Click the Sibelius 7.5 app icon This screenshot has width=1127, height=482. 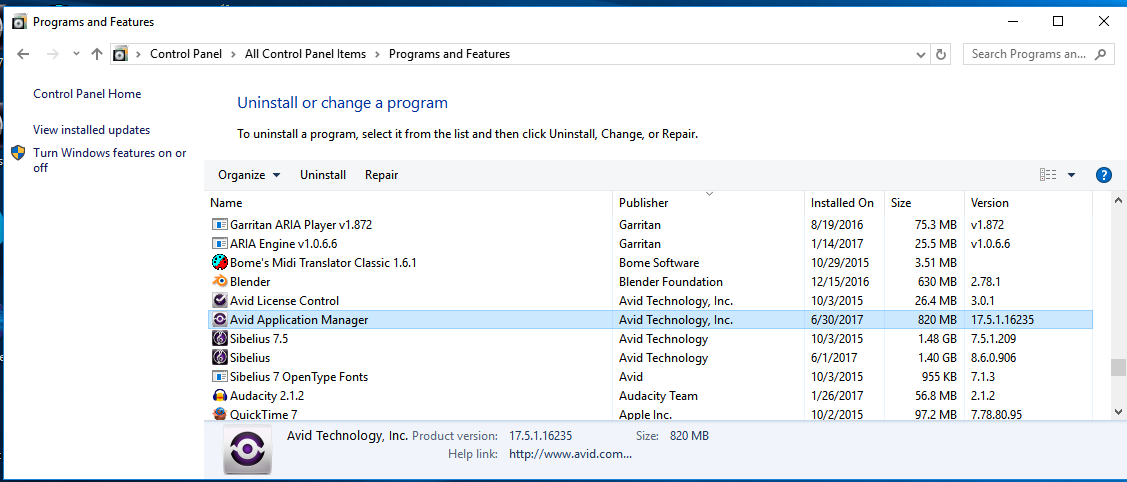(x=220, y=339)
